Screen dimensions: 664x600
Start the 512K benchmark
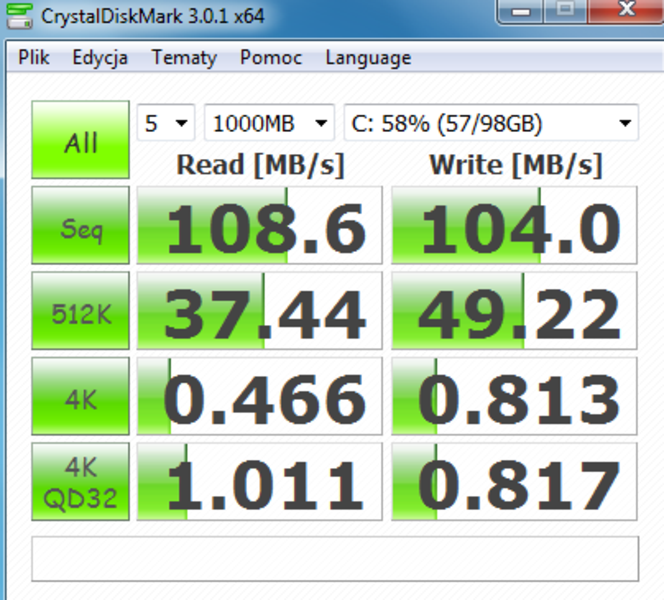coord(80,311)
